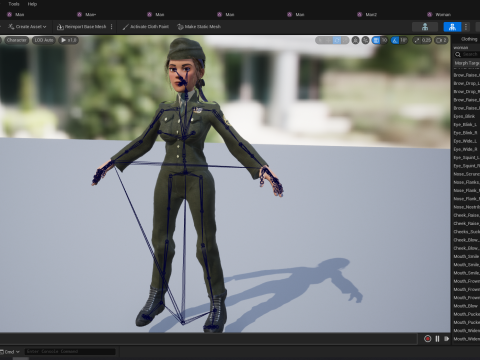Select the Eye_Squint_R morph target

click(x=466, y=166)
